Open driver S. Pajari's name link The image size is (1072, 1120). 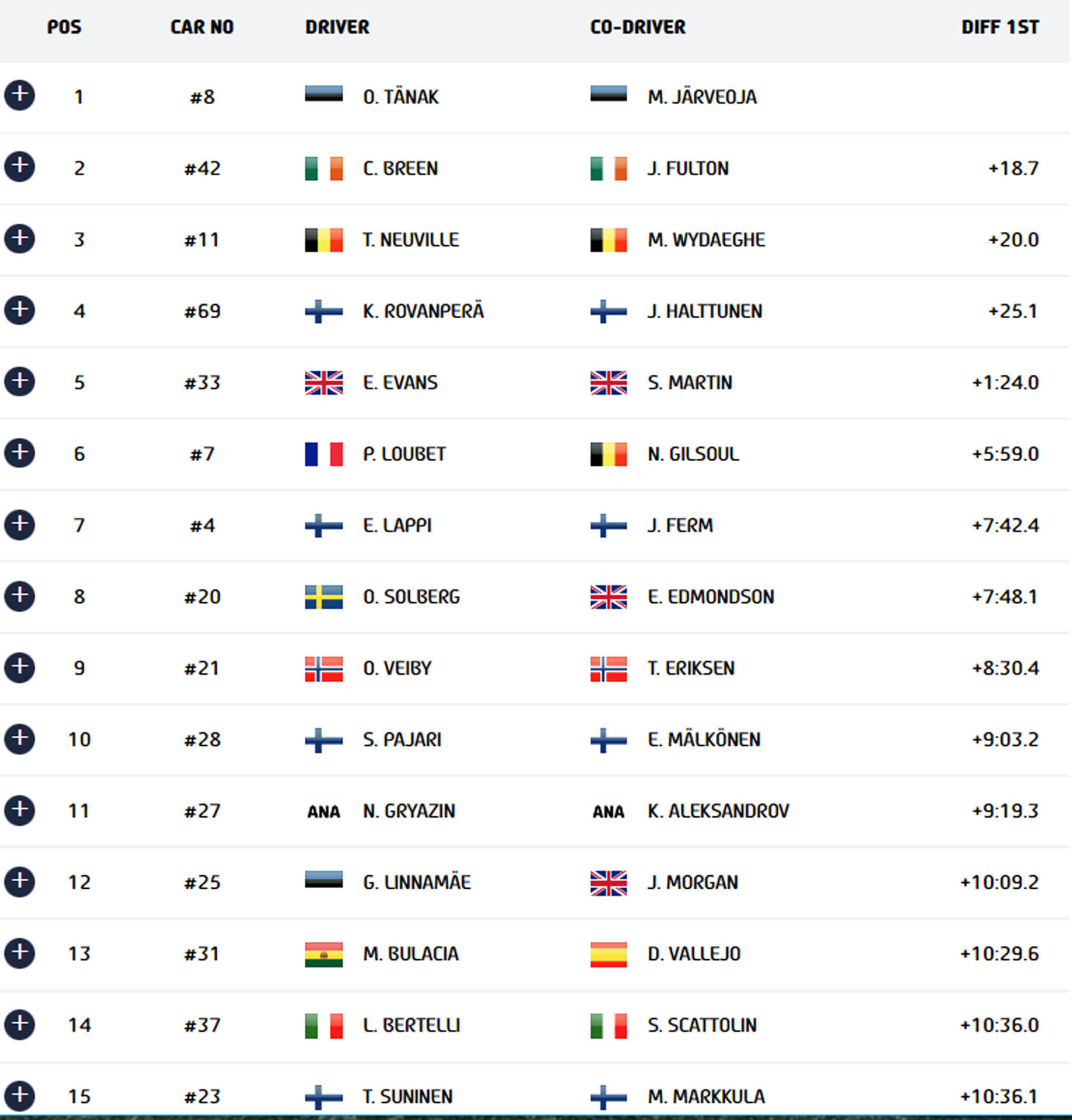pyautogui.click(x=402, y=739)
